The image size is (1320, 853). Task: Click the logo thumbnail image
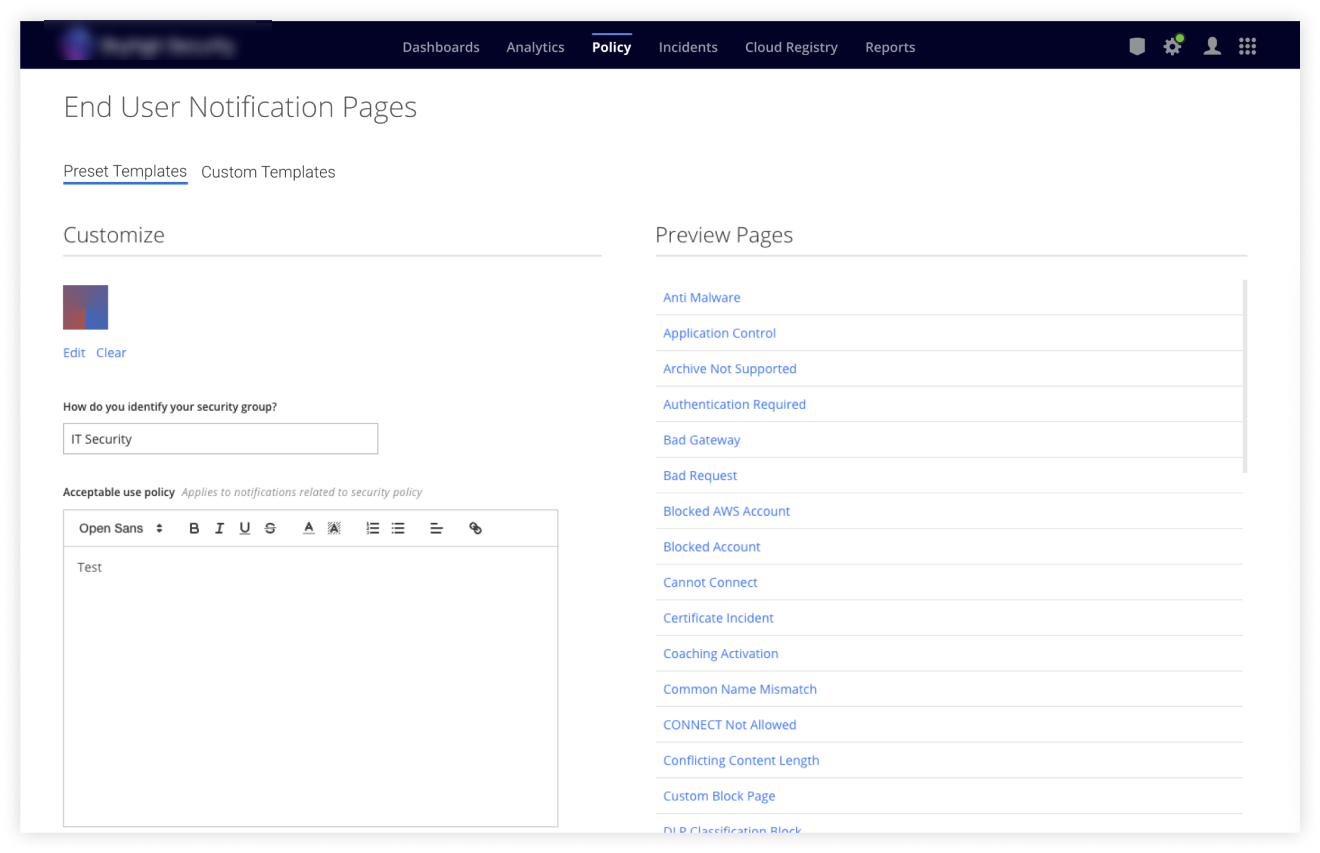(x=85, y=307)
